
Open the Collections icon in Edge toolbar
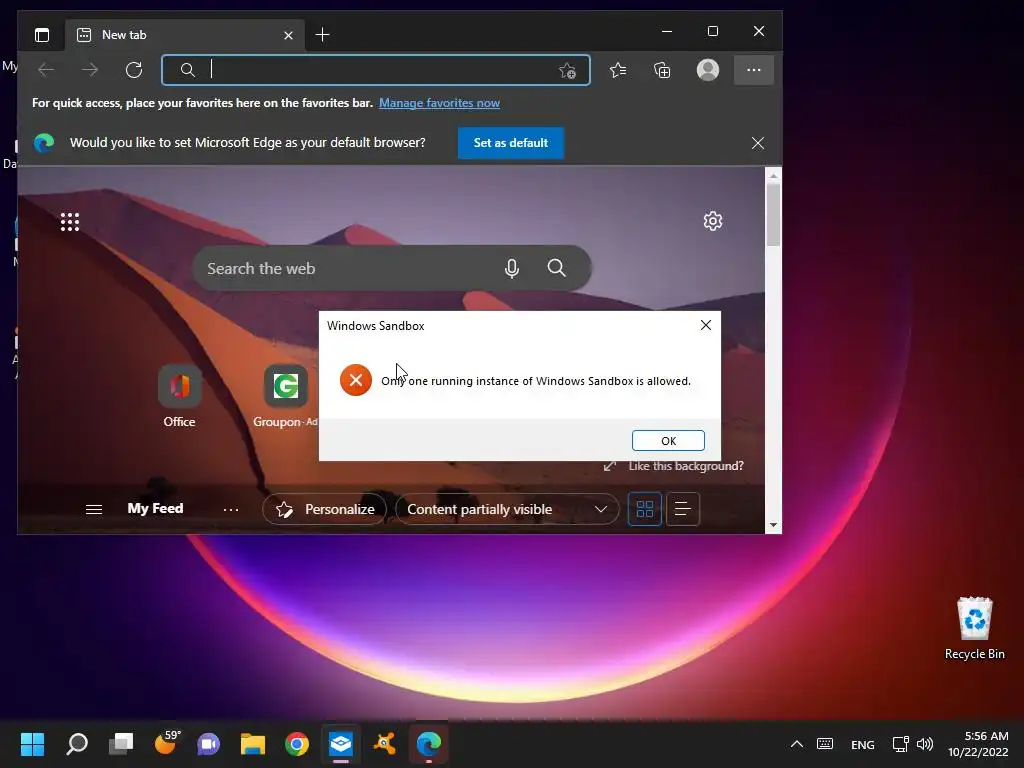pos(662,70)
